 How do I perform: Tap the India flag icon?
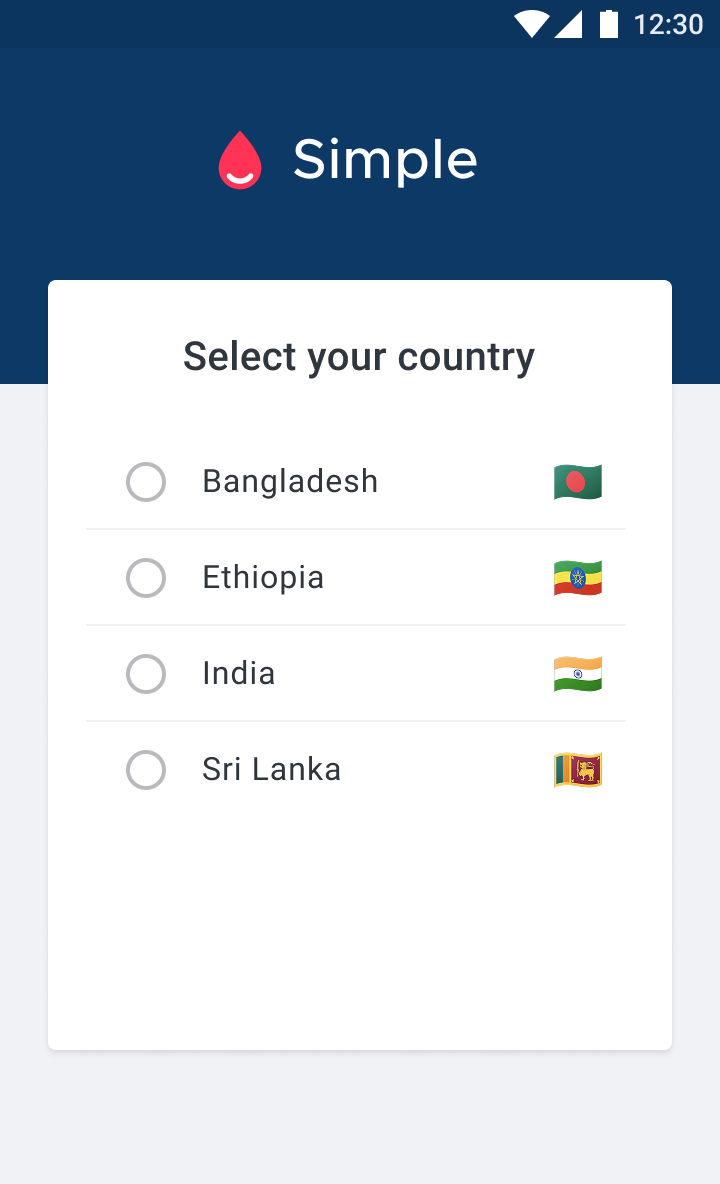point(578,674)
